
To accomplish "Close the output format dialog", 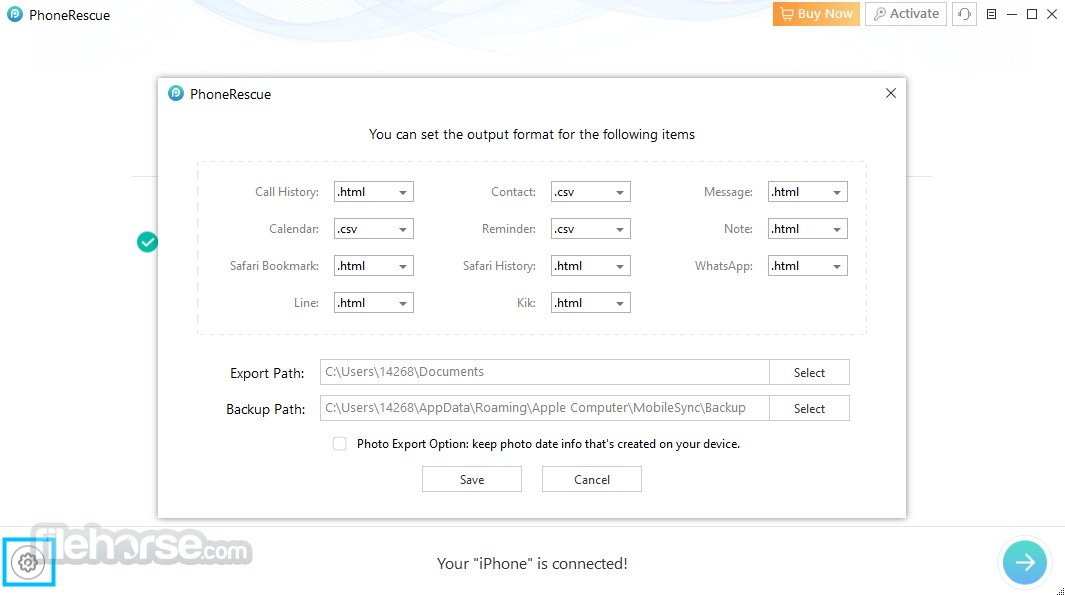I will click(x=890, y=93).
